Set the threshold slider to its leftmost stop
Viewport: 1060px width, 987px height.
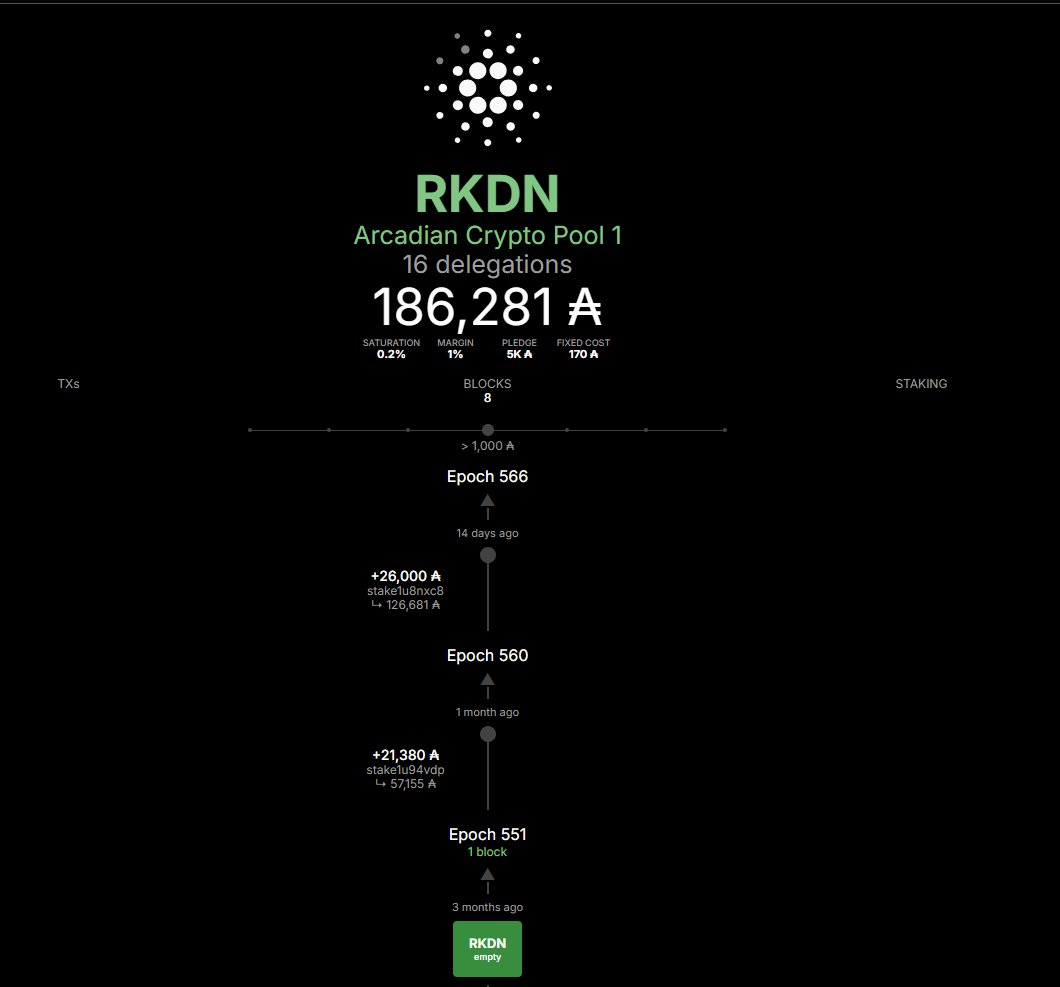point(250,430)
